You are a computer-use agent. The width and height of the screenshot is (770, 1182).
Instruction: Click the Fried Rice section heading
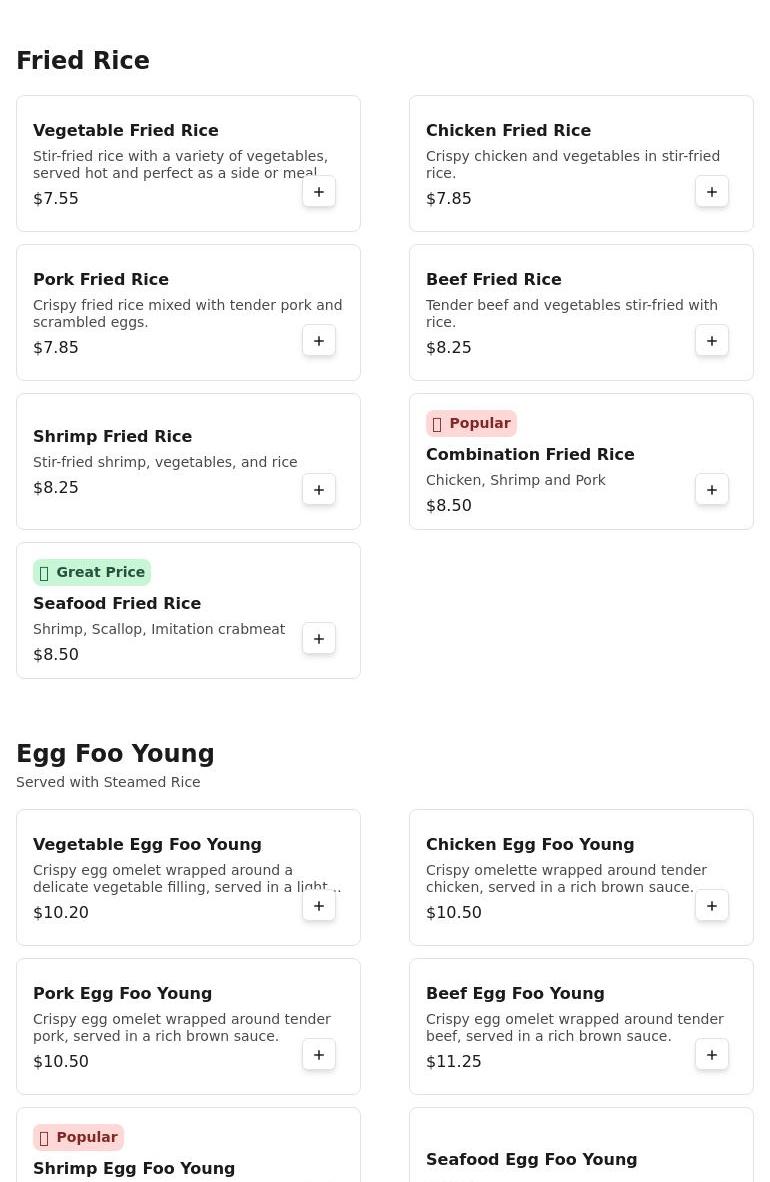click(x=83, y=61)
